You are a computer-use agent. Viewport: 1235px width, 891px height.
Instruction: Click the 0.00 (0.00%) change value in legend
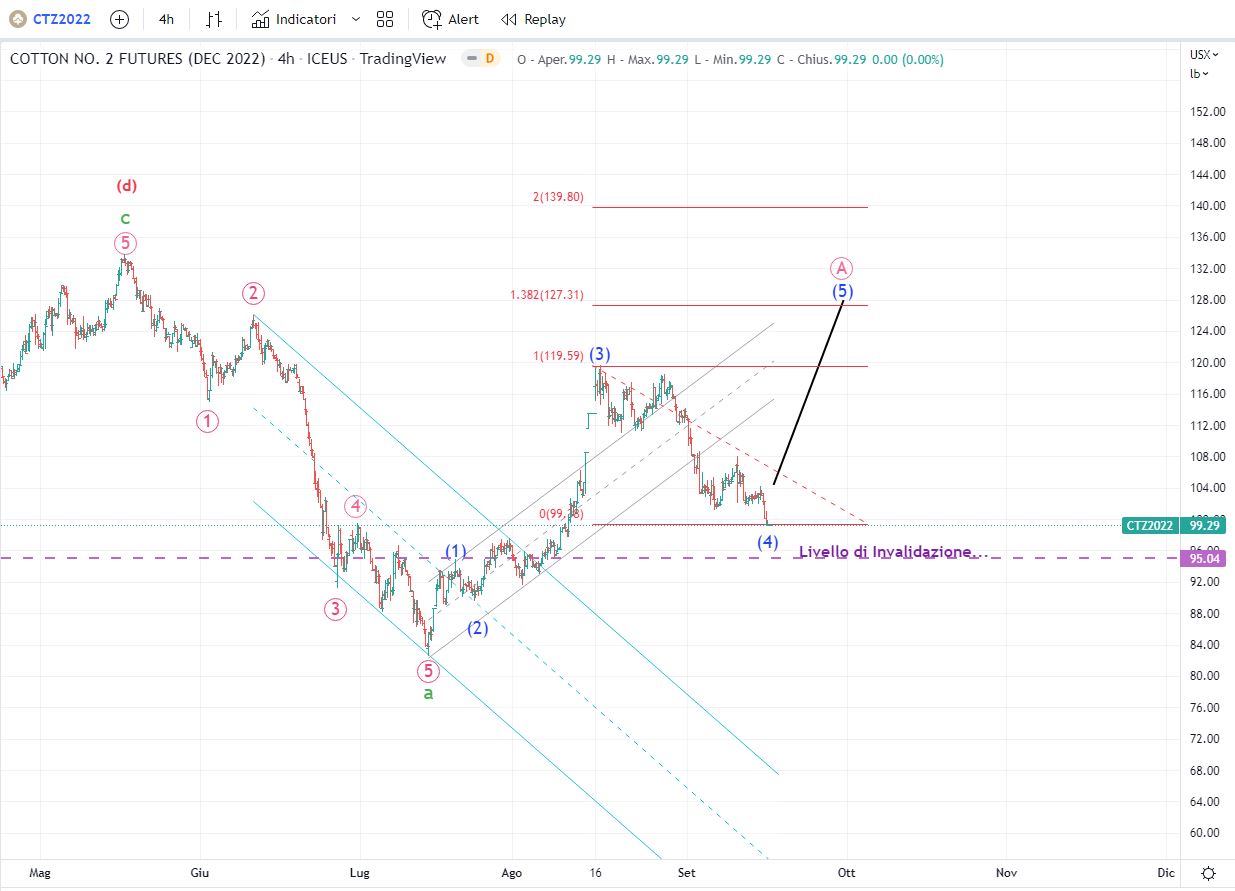point(907,59)
